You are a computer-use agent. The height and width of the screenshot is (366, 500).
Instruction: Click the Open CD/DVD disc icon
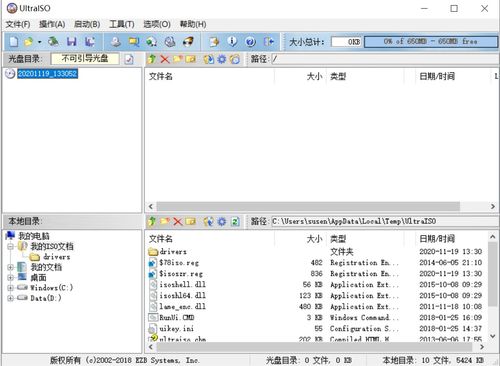(x=53, y=42)
